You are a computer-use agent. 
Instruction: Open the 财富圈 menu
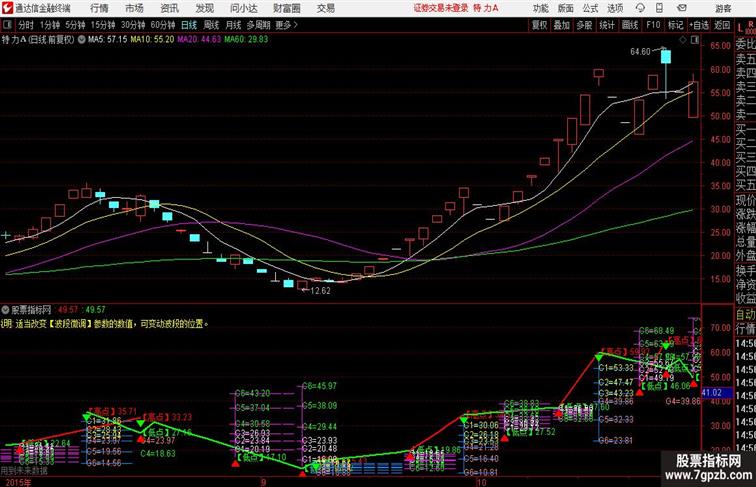coord(286,8)
